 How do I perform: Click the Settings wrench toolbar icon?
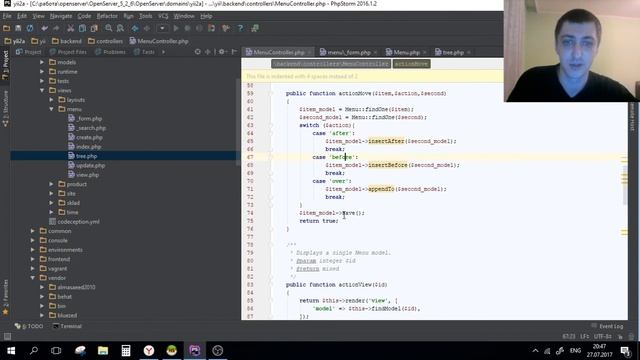click(x=225, y=28)
